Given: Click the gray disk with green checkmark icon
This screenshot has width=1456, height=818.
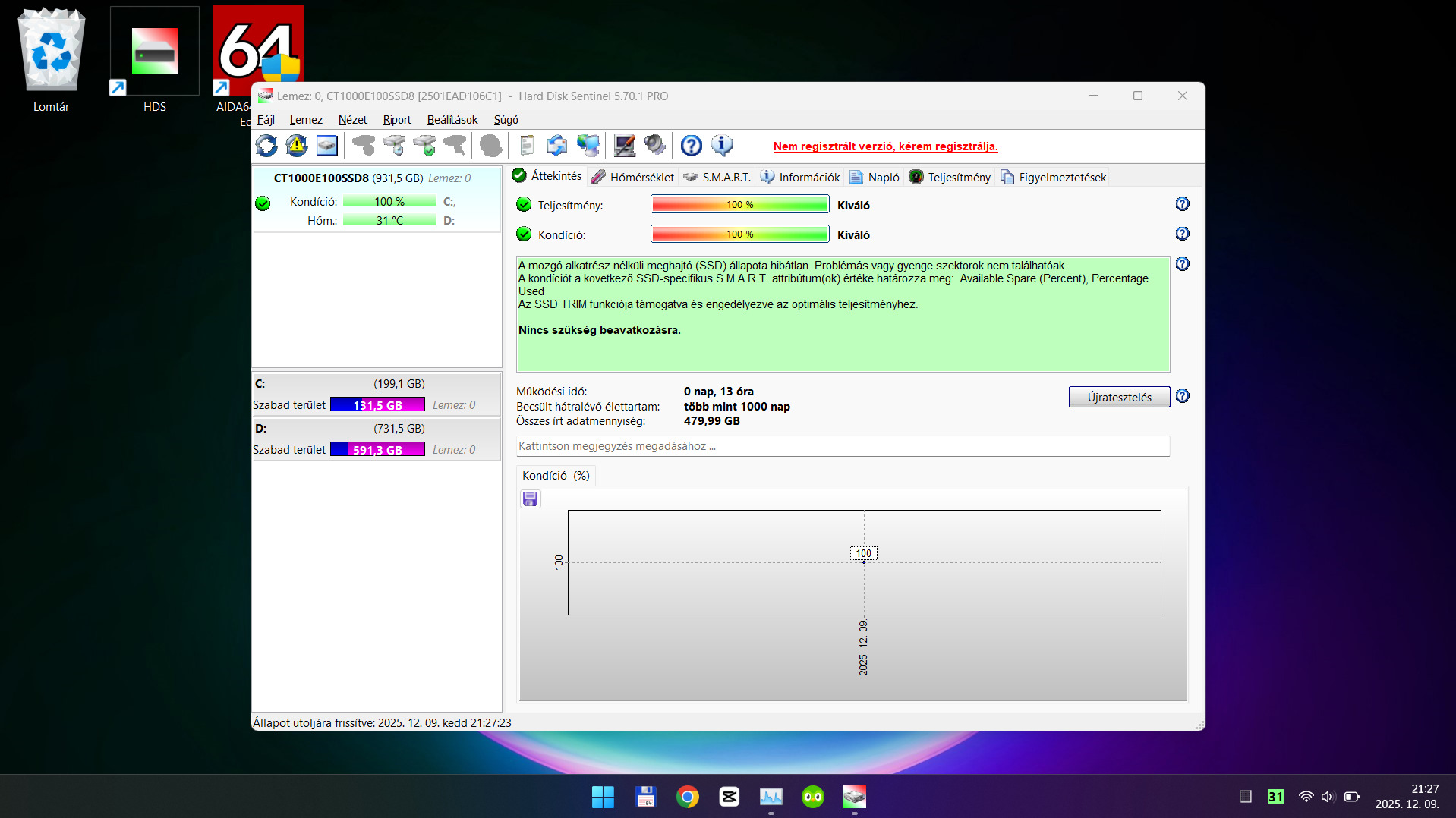Looking at the screenshot, I should pyautogui.click(x=425, y=145).
